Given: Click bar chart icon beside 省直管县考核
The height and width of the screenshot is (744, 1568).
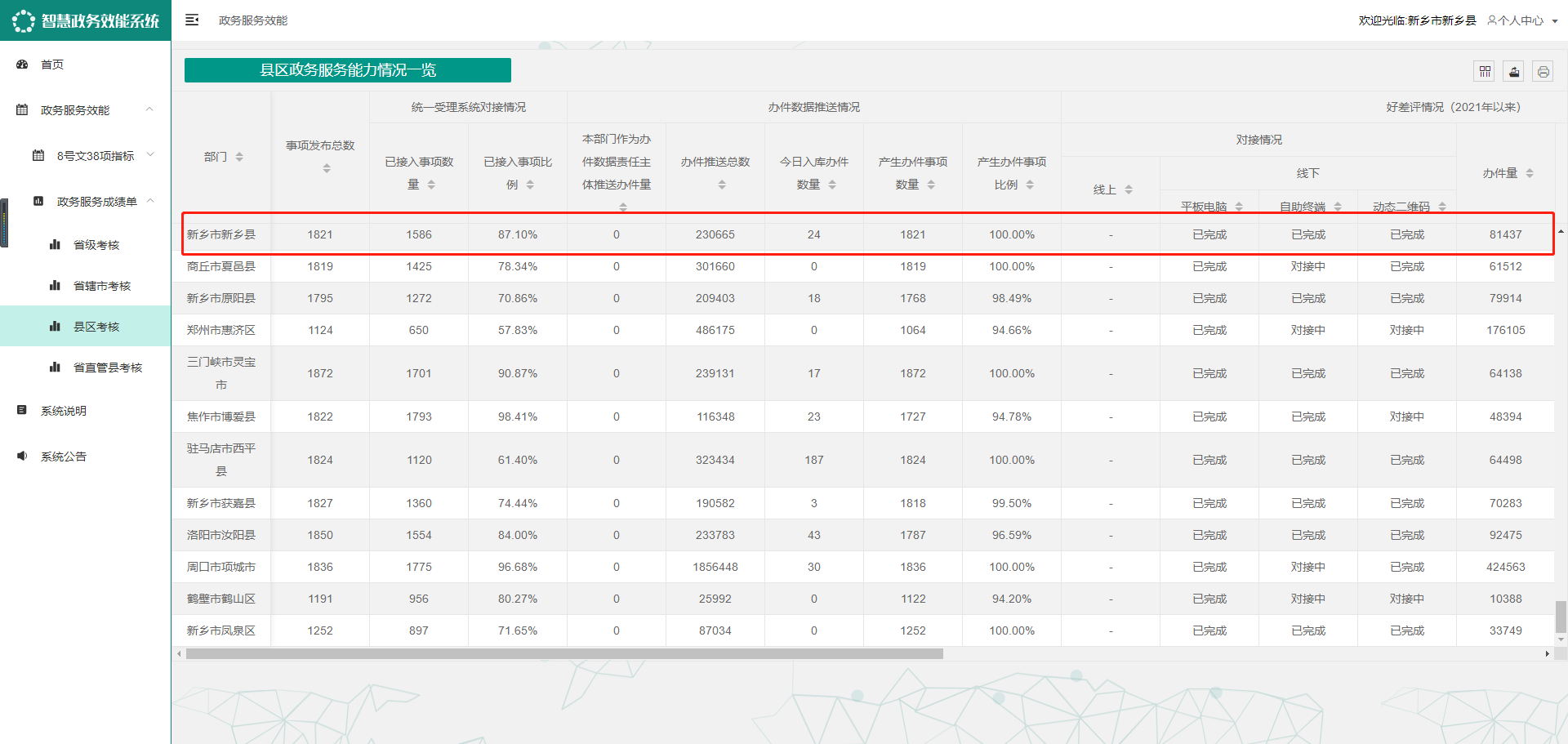Looking at the screenshot, I should [55, 367].
